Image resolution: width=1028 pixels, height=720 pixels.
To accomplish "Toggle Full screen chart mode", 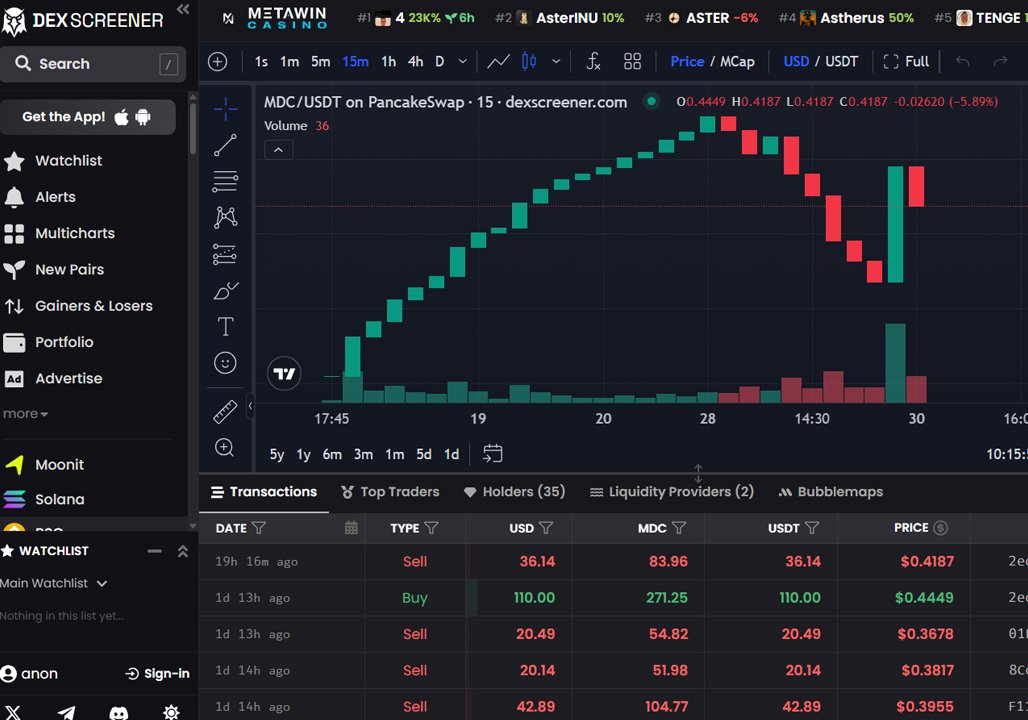I will pos(906,61).
